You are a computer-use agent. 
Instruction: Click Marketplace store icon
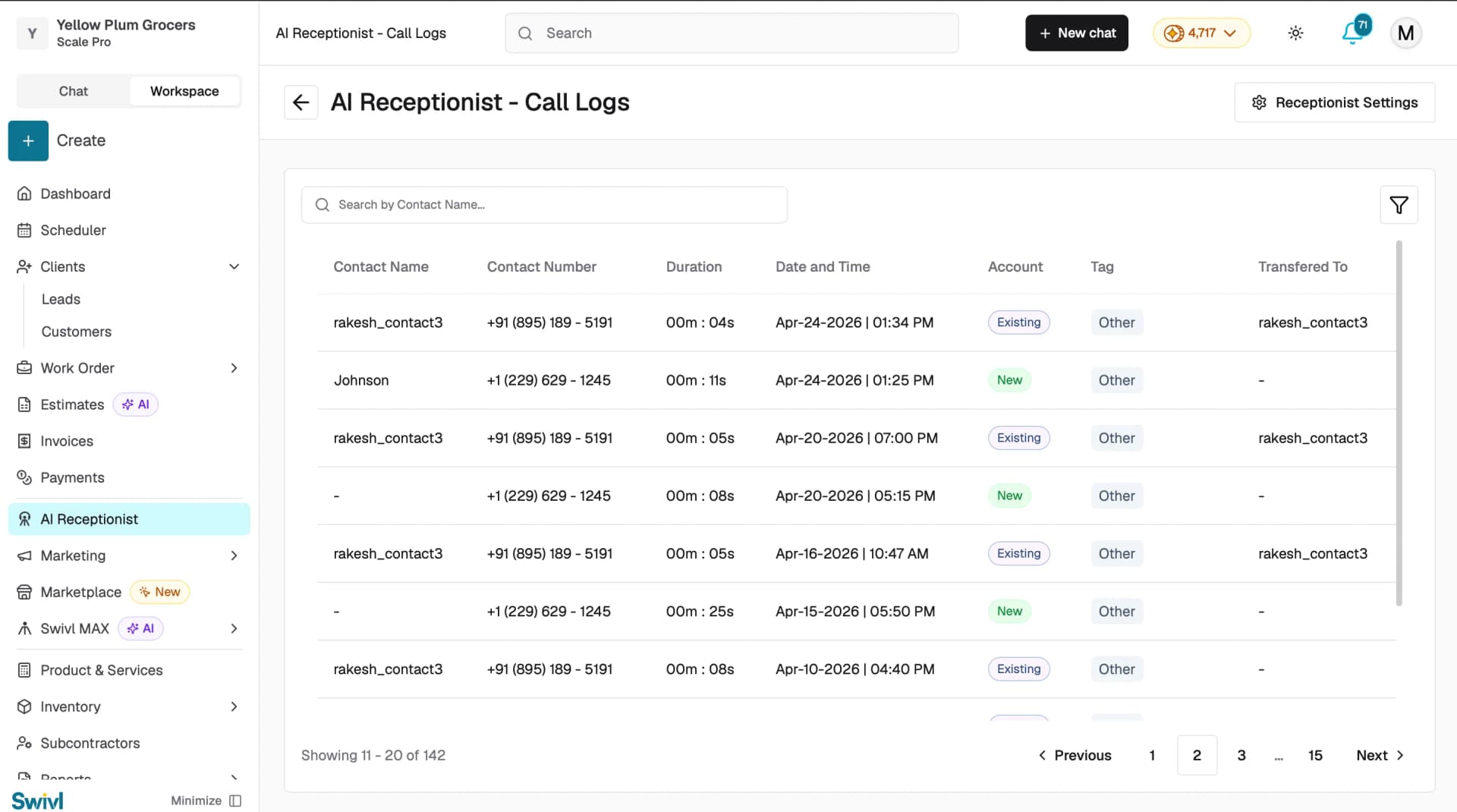24,592
